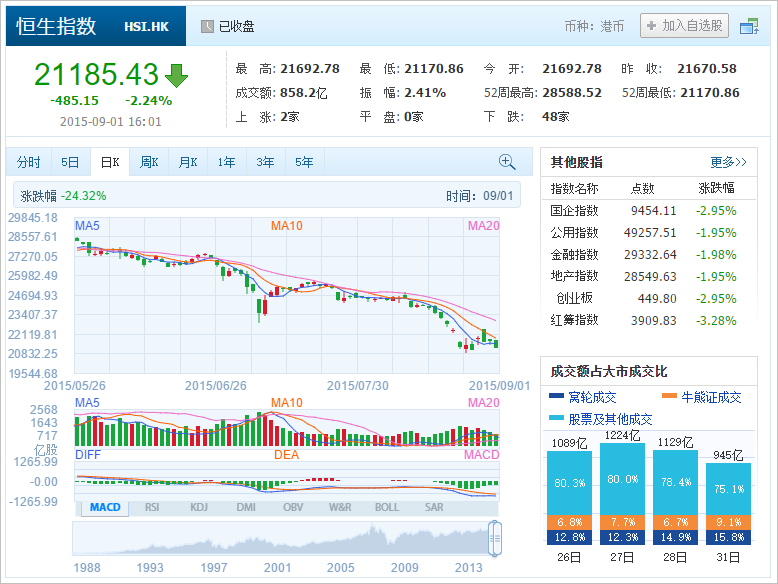Click the timeline range slider handle
Screen dimensions: 778x584
(x=495, y=538)
